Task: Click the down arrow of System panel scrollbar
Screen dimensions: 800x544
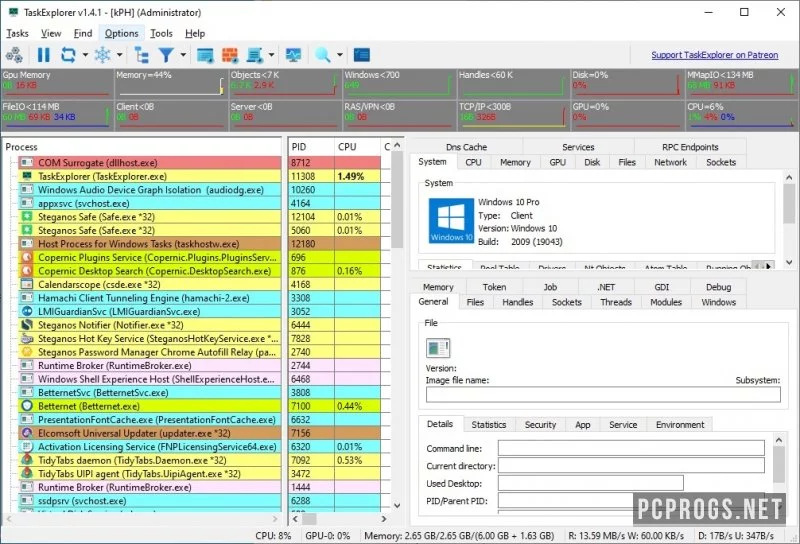Action: [789, 262]
